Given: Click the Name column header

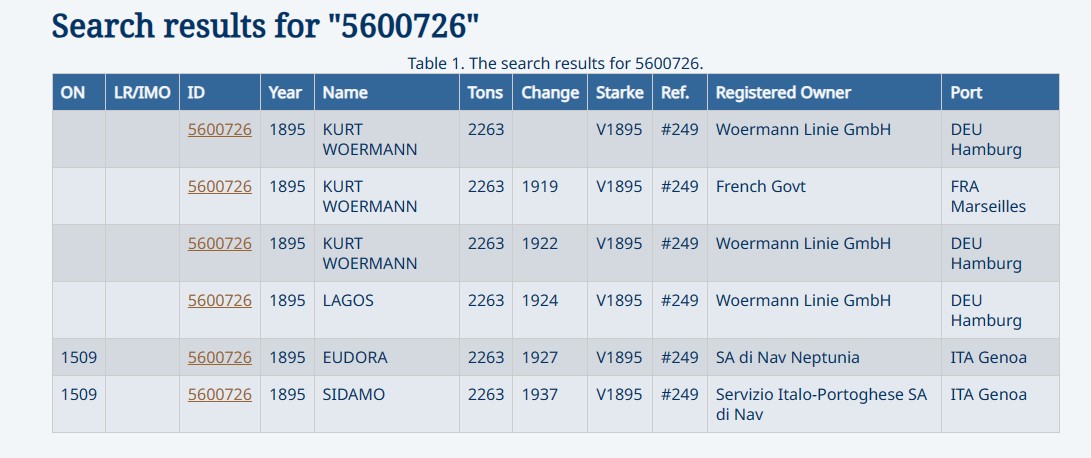Looking at the screenshot, I should (x=345, y=92).
